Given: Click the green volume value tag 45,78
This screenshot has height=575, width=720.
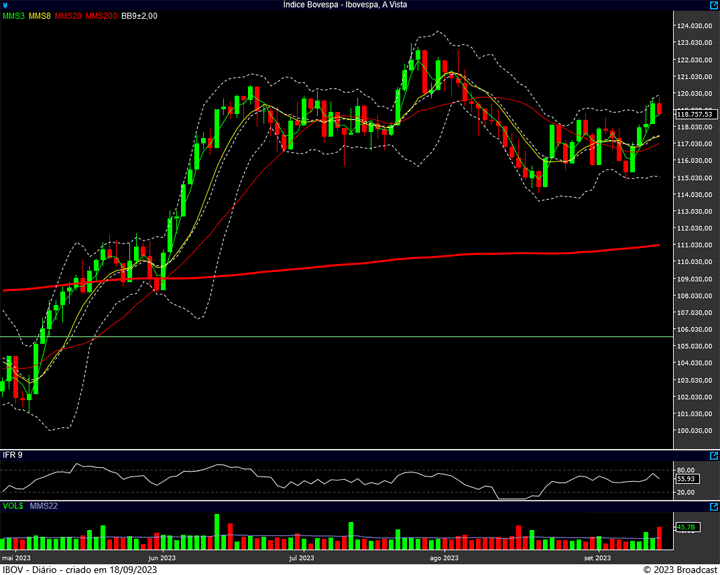Looking at the screenshot, I should 685,527.
